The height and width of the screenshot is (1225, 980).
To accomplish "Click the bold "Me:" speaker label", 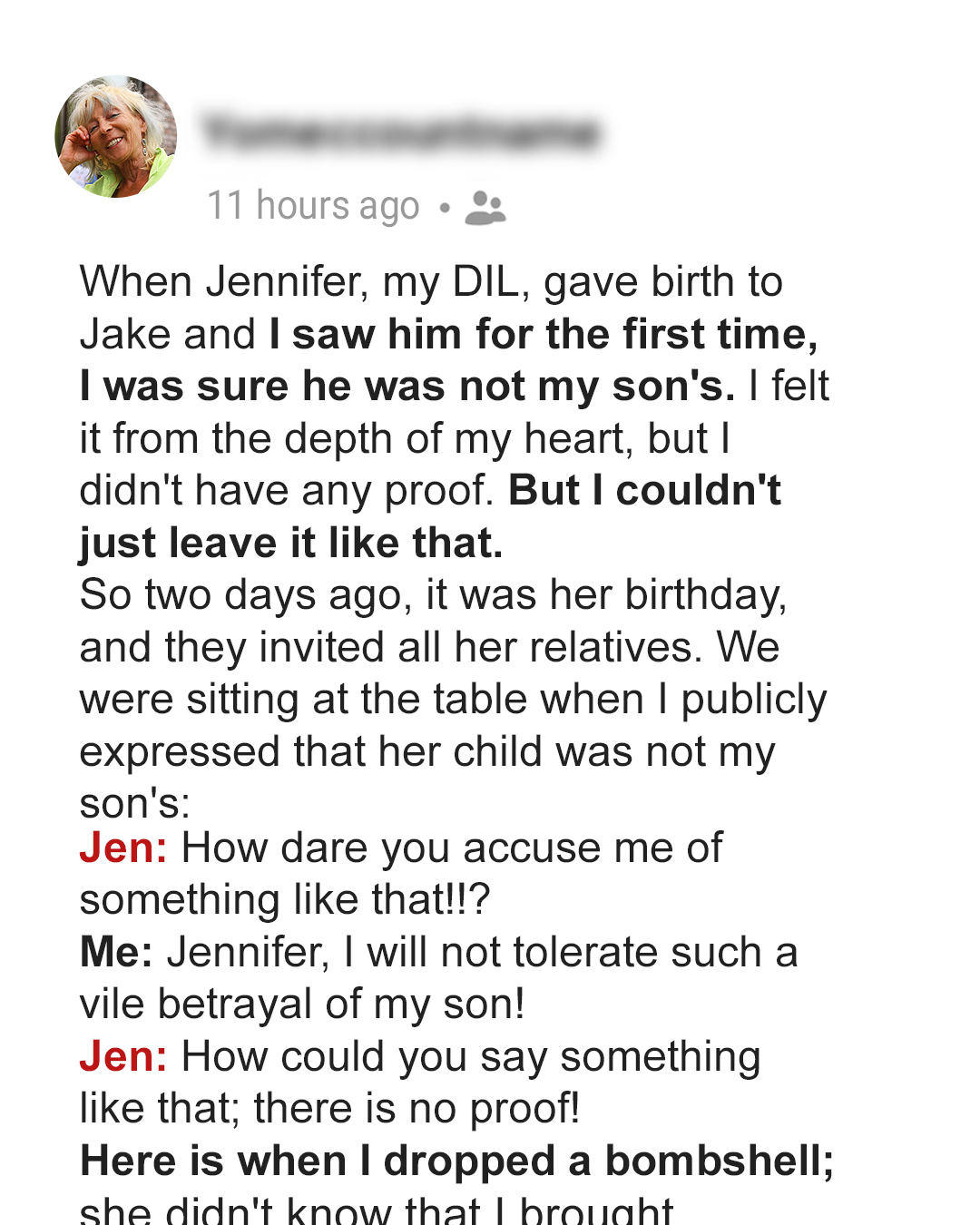I will pos(116,952).
